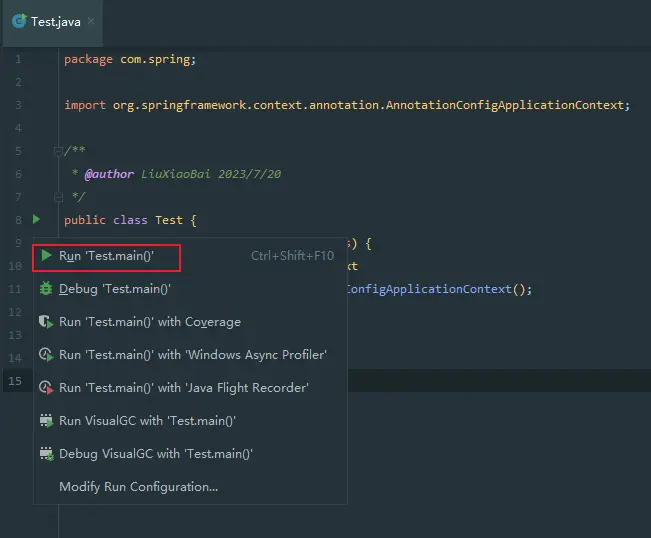Switch to the Test.java editor tab
Viewport: 651px width, 538px height.
(x=56, y=21)
